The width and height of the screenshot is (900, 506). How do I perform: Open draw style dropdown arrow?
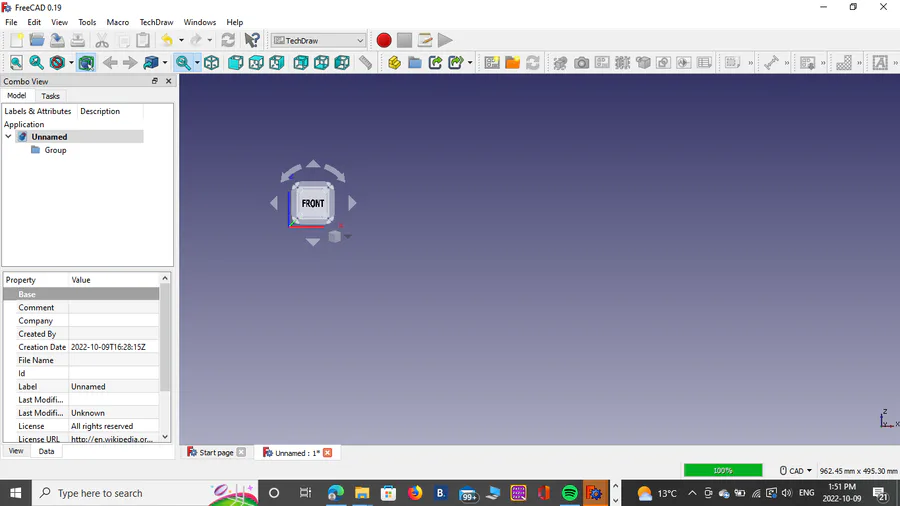(x=71, y=63)
